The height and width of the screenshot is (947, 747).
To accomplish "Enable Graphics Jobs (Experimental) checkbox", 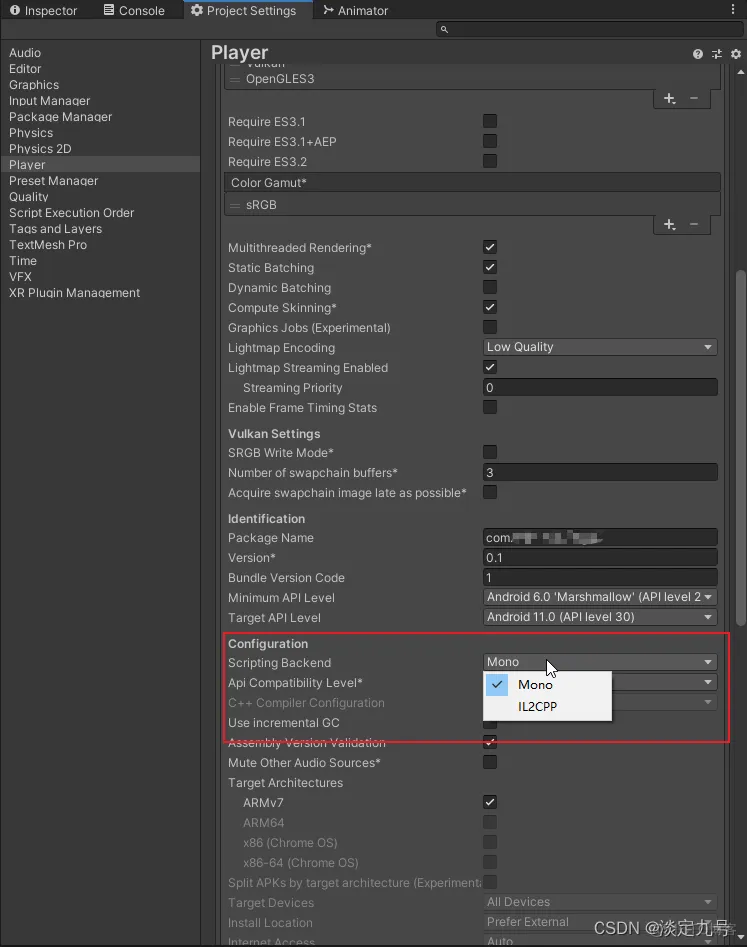I will tap(490, 327).
